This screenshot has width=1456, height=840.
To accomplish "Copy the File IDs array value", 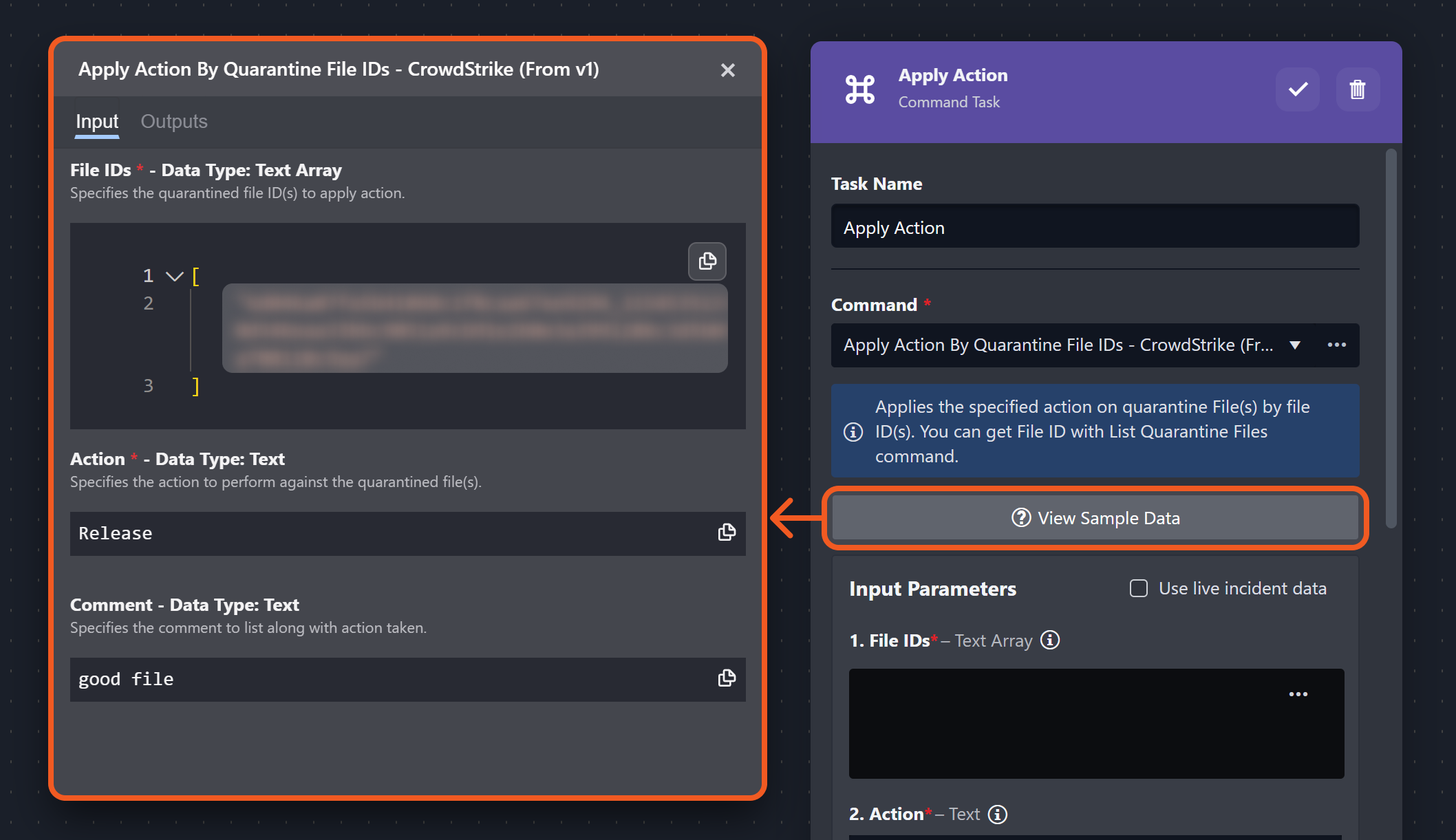I will pyautogui.click(x=707, y=261).
